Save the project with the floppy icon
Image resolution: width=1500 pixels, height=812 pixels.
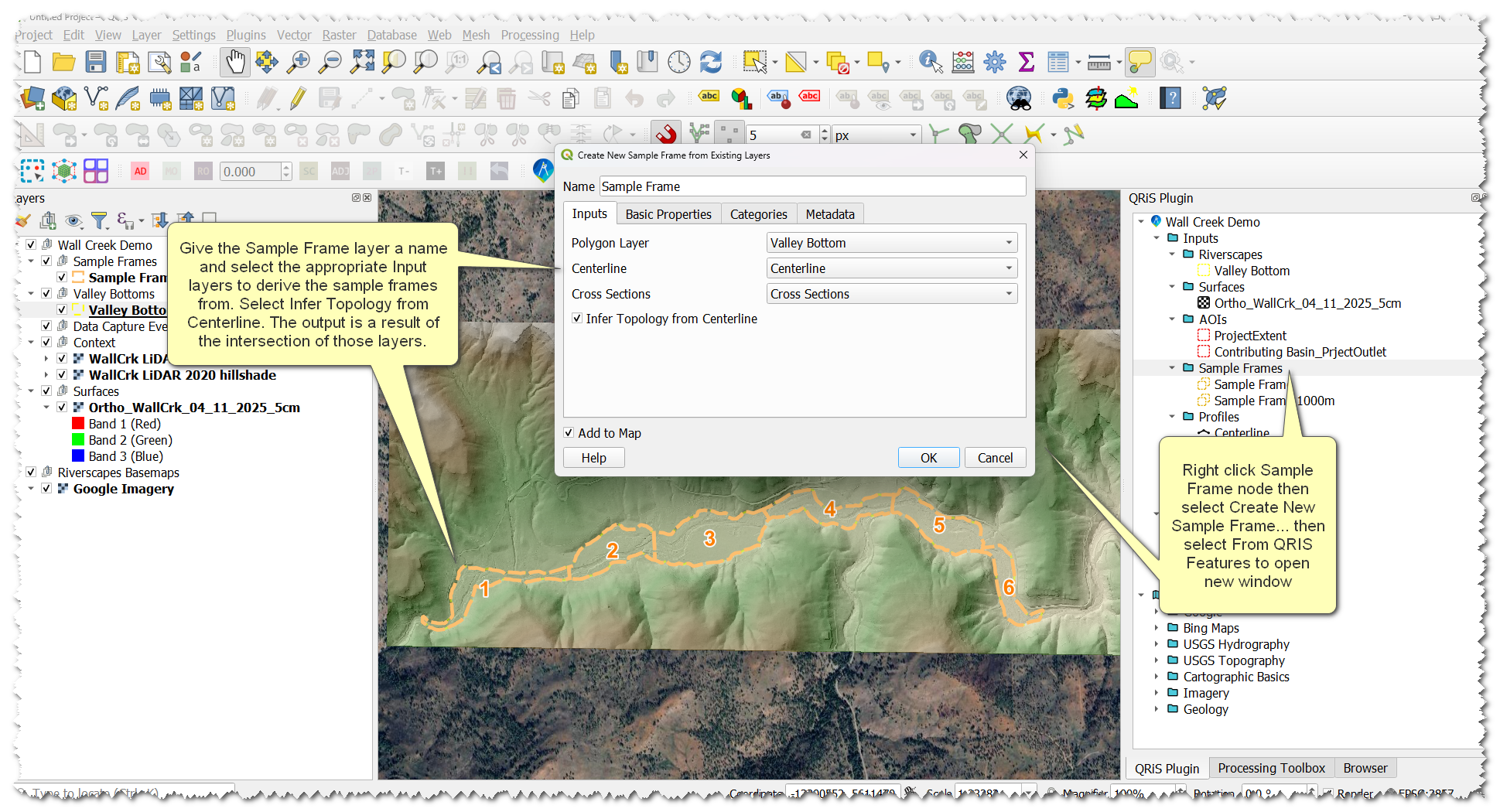pos(95,62)
